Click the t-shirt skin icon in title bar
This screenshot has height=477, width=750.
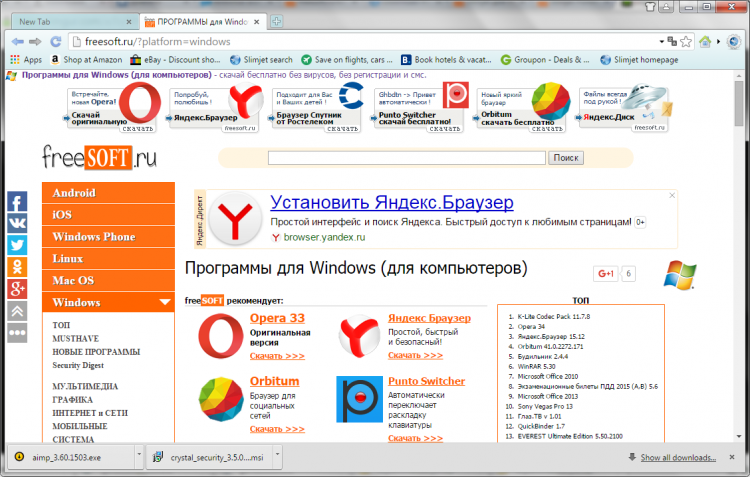pos(650,7)
